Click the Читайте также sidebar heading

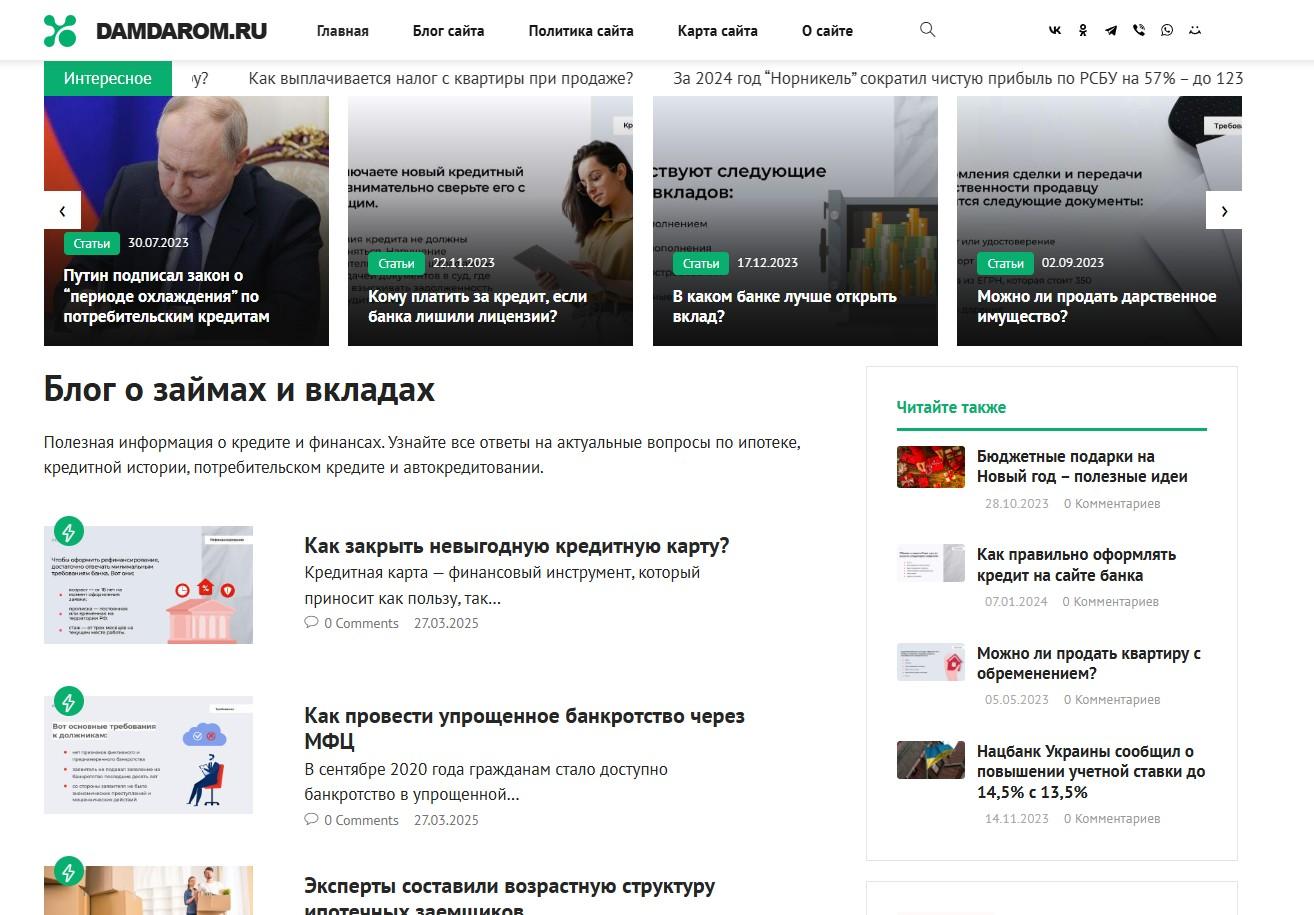tap(951, 407)
